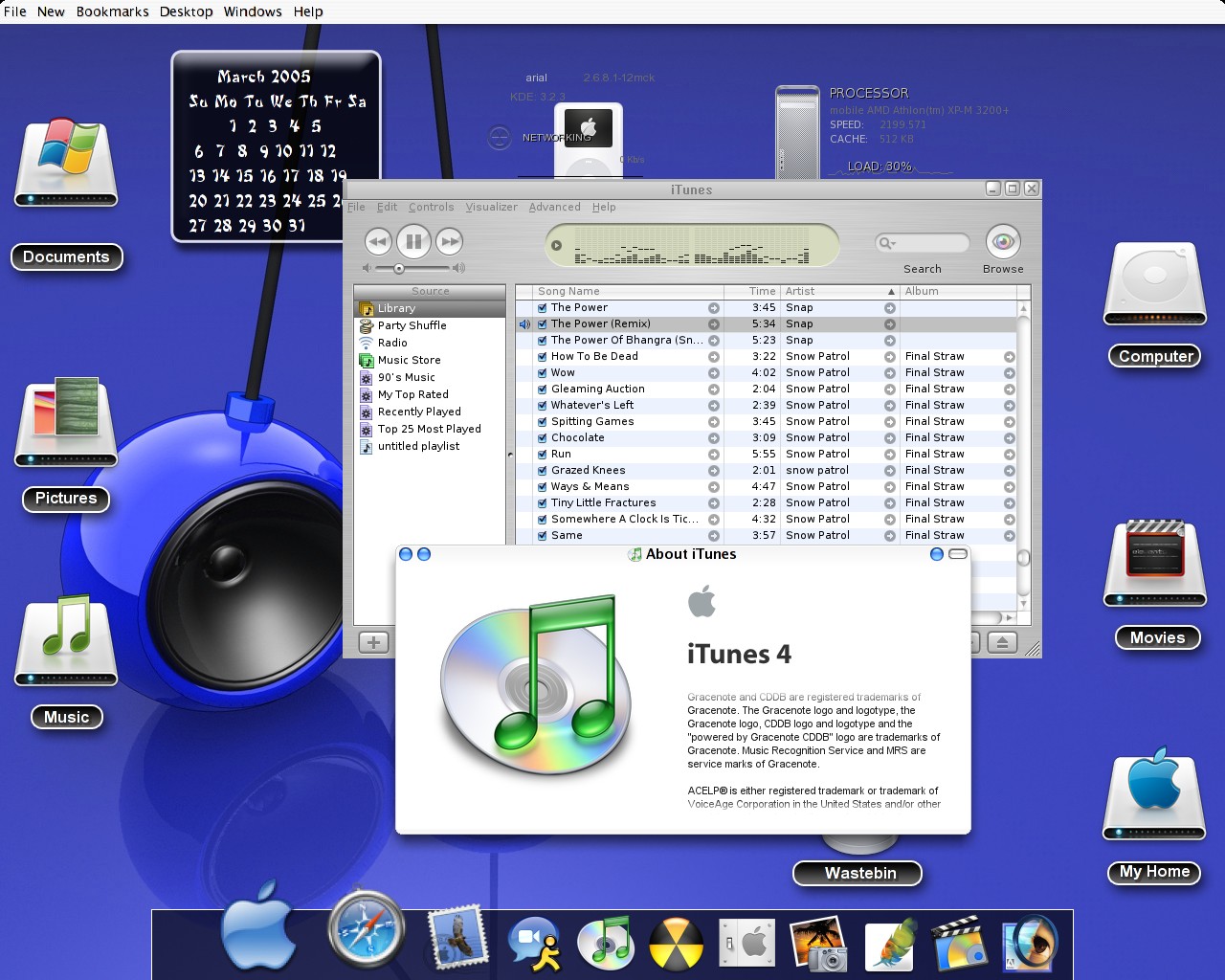Uncheck the song The Power (Remix)
Image resolution: width=1225 pixels, height=980 pixels.
pos(542,324)
